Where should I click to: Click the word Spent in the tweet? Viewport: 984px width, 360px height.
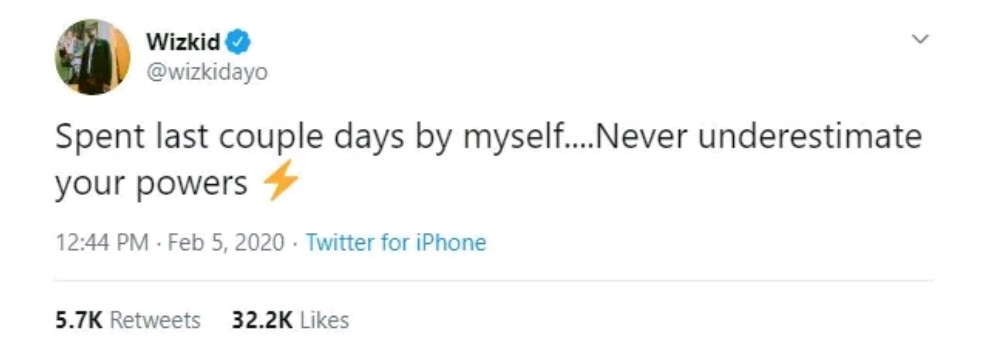[99, 138]
